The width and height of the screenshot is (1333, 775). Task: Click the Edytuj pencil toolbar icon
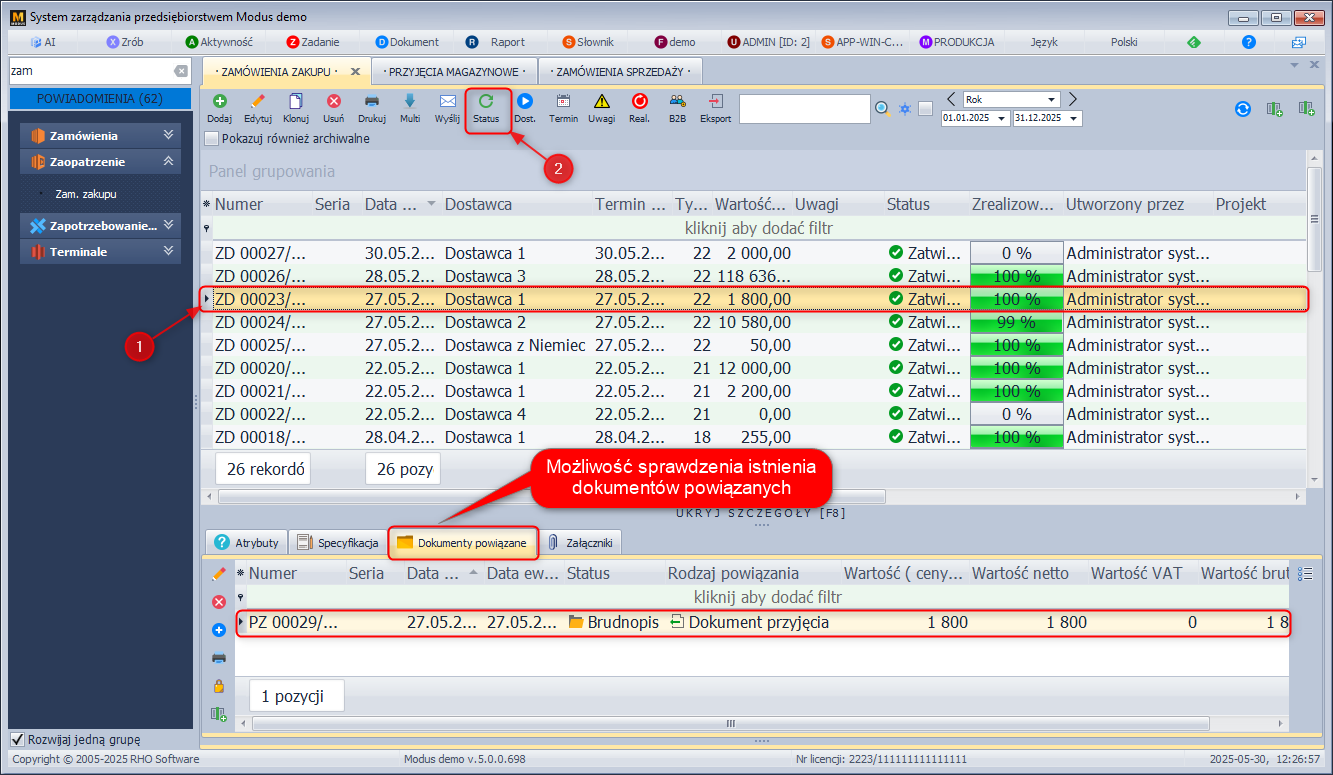[x=257, y=102]
